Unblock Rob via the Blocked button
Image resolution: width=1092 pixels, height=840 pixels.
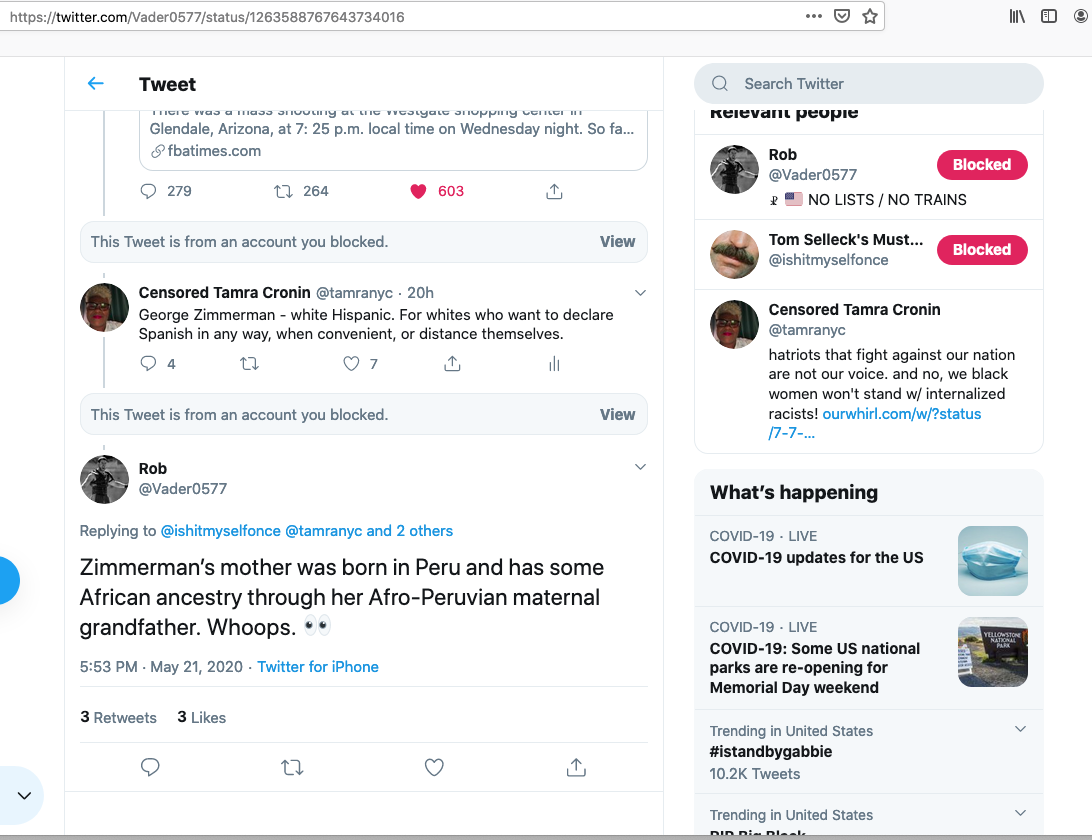pos(981,165)
